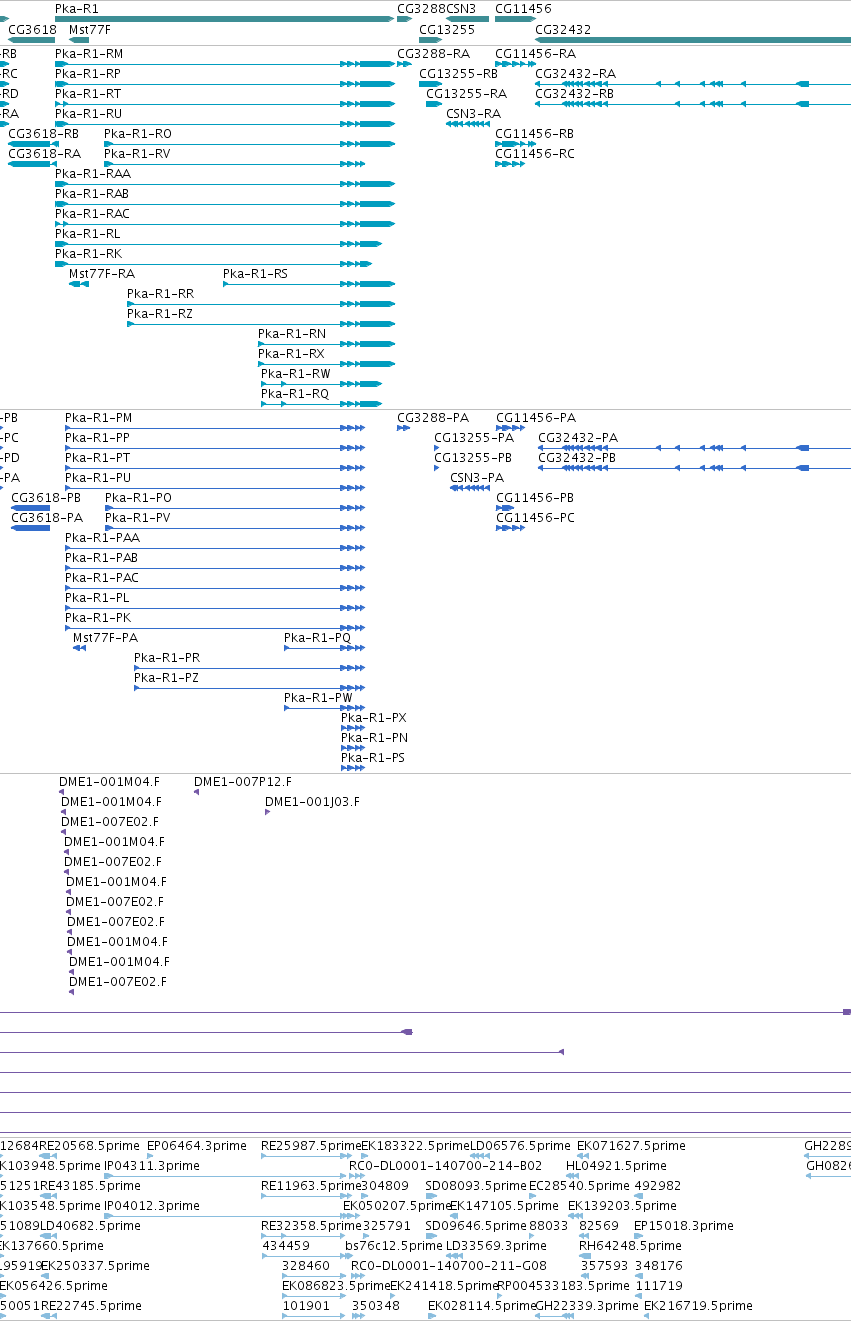Click the Mst77F gene label in top track

[90, 30]
